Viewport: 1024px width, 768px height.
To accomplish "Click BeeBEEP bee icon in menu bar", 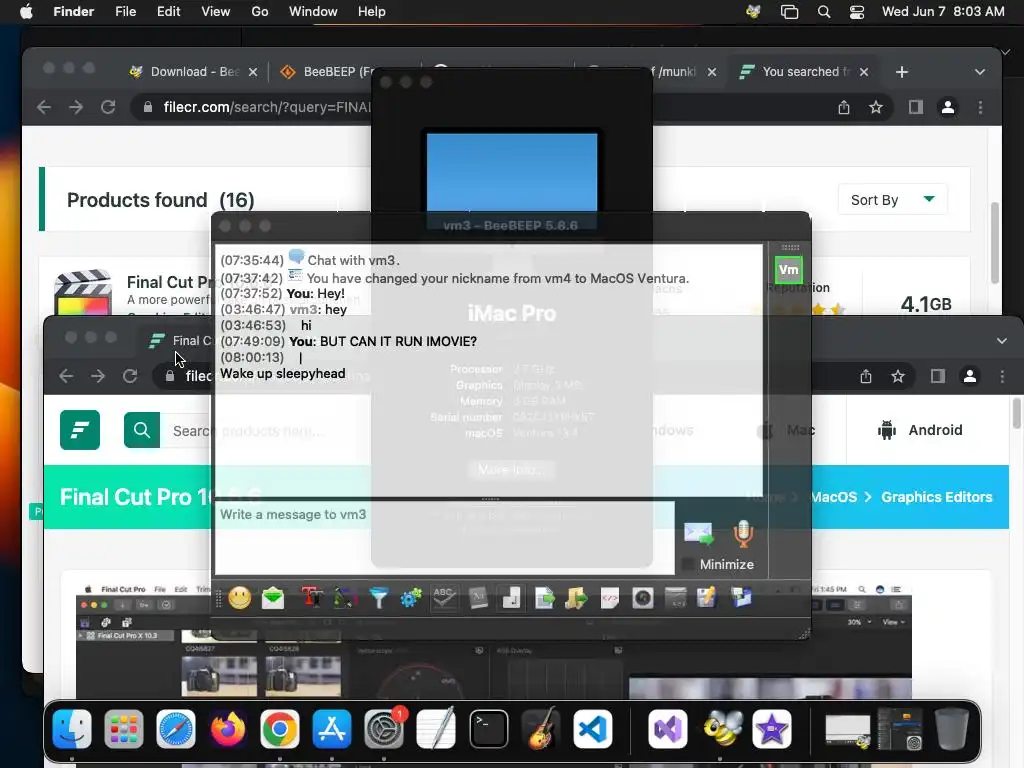I will click(753, 12).
